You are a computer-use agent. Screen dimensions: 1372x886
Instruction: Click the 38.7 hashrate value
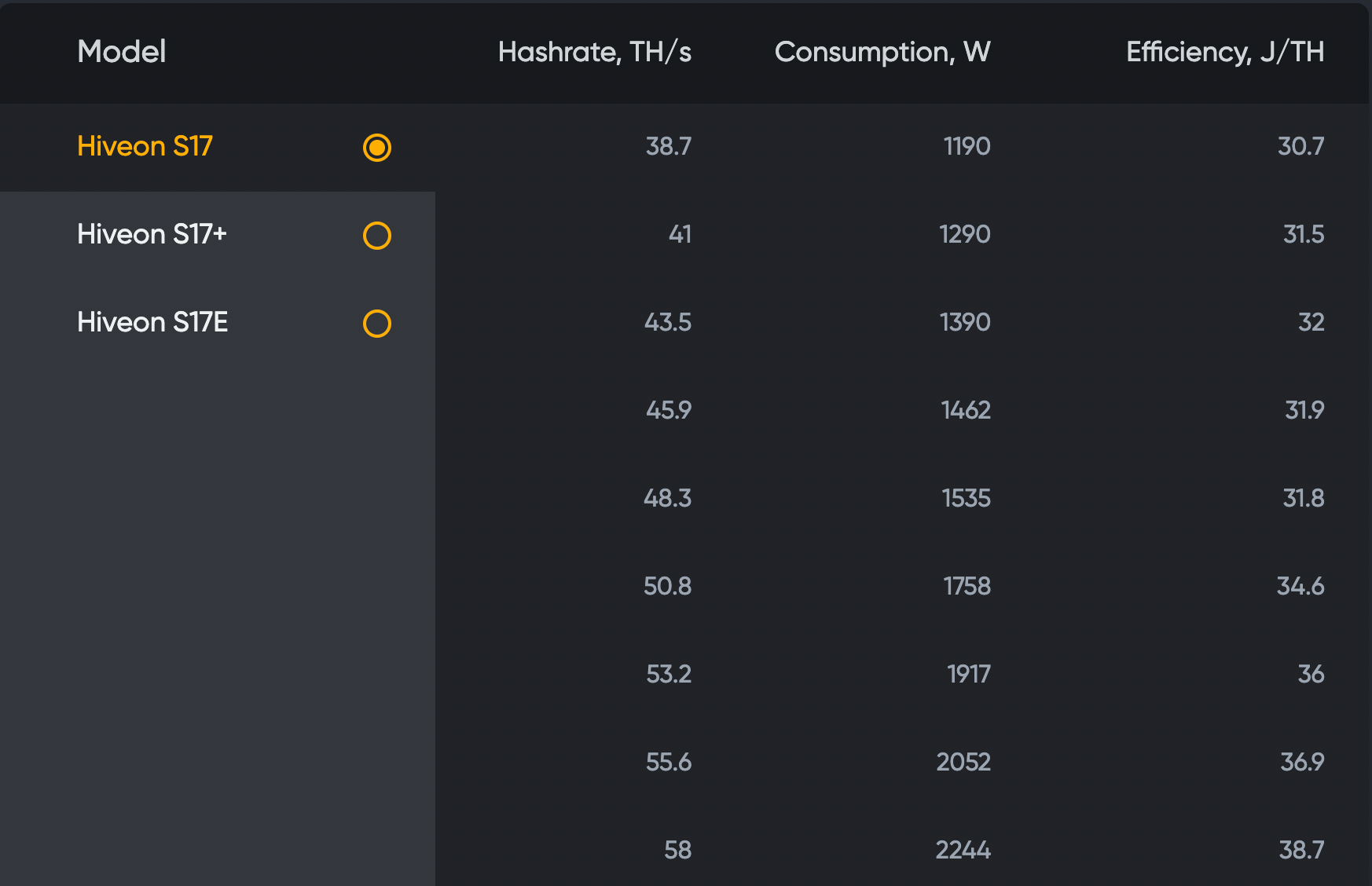(669, 146)
